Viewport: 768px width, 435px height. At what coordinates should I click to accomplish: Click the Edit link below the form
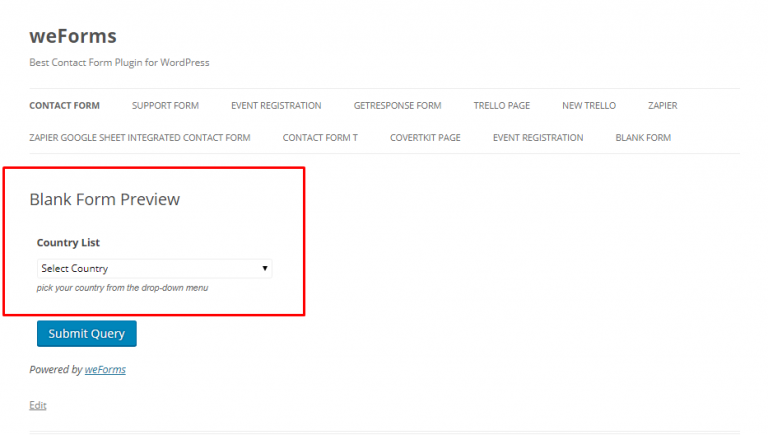click(x=38, y=405)
